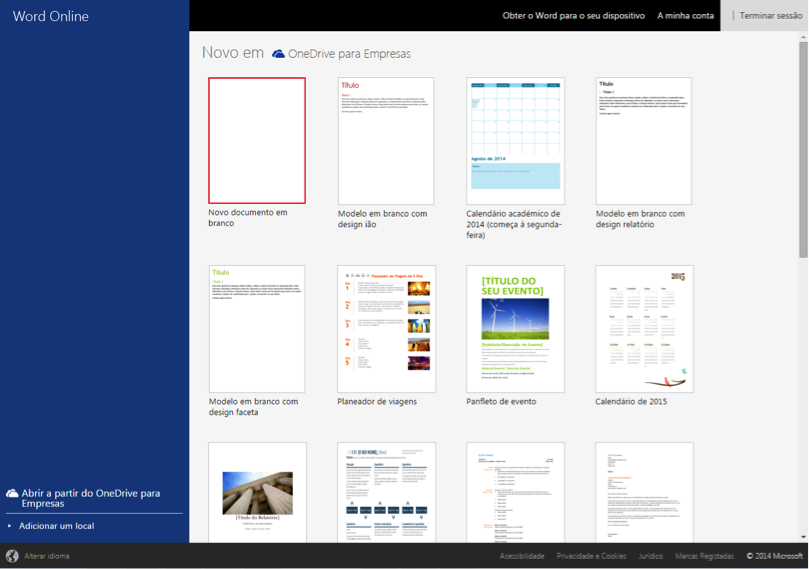Click Modelo em branco com design faceta label
This screenshot has width=809, height=569.
(x=253, y=407)
